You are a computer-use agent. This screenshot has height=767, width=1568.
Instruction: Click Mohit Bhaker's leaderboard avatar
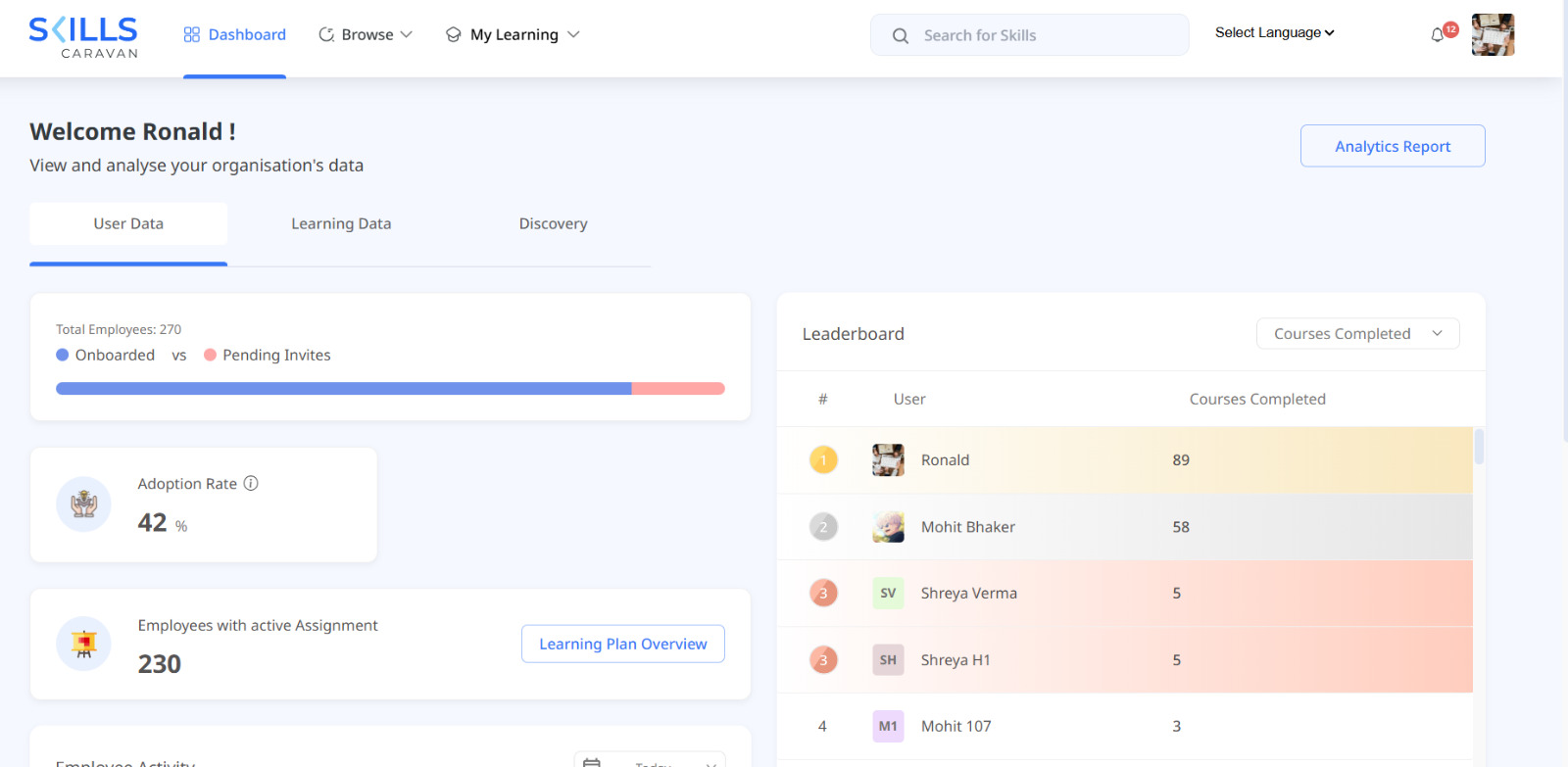tap(888, 527)
